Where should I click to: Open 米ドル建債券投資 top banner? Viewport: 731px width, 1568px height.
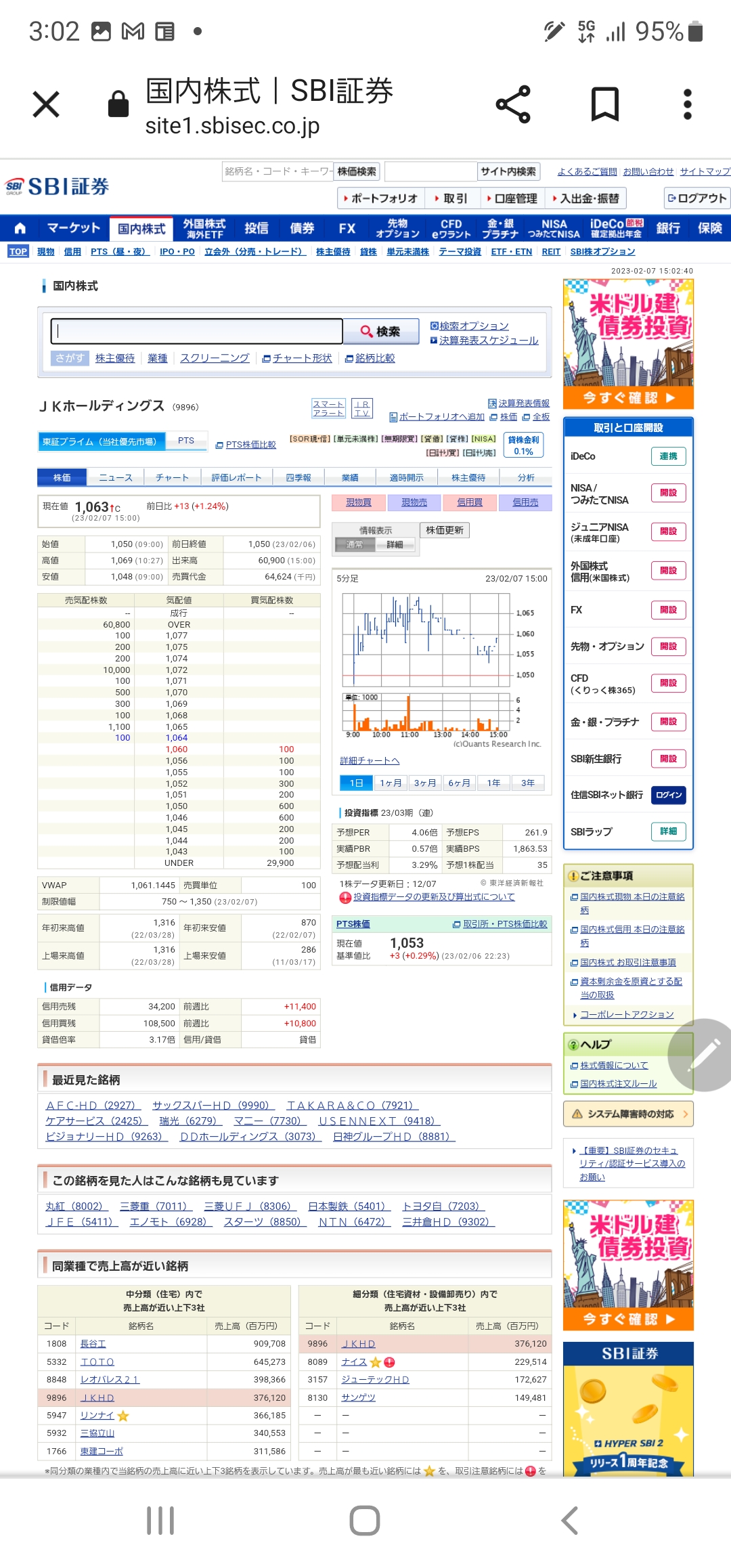click(x=629, y=344)
